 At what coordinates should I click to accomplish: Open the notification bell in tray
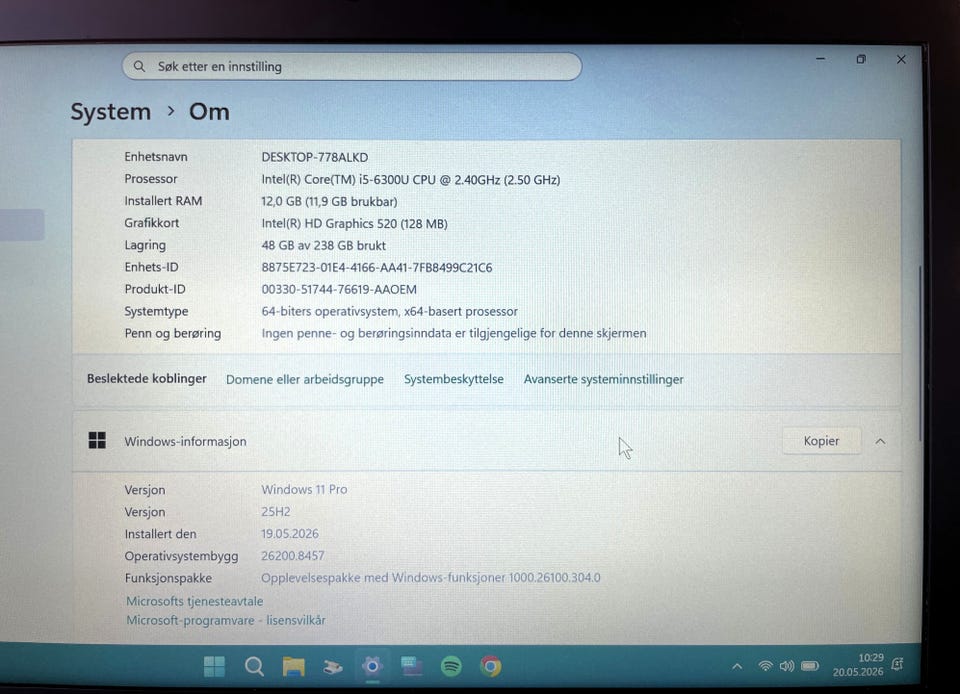click(x=898, y=665)
